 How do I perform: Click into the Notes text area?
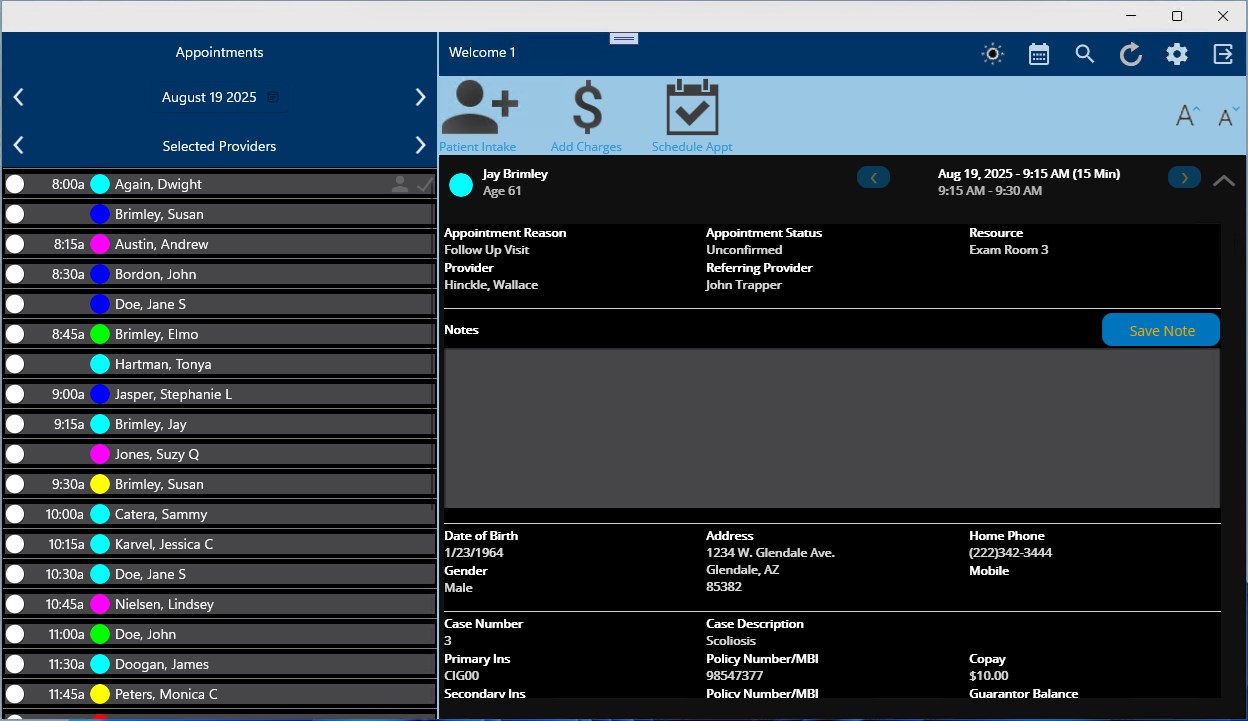[x=832, y=428]
